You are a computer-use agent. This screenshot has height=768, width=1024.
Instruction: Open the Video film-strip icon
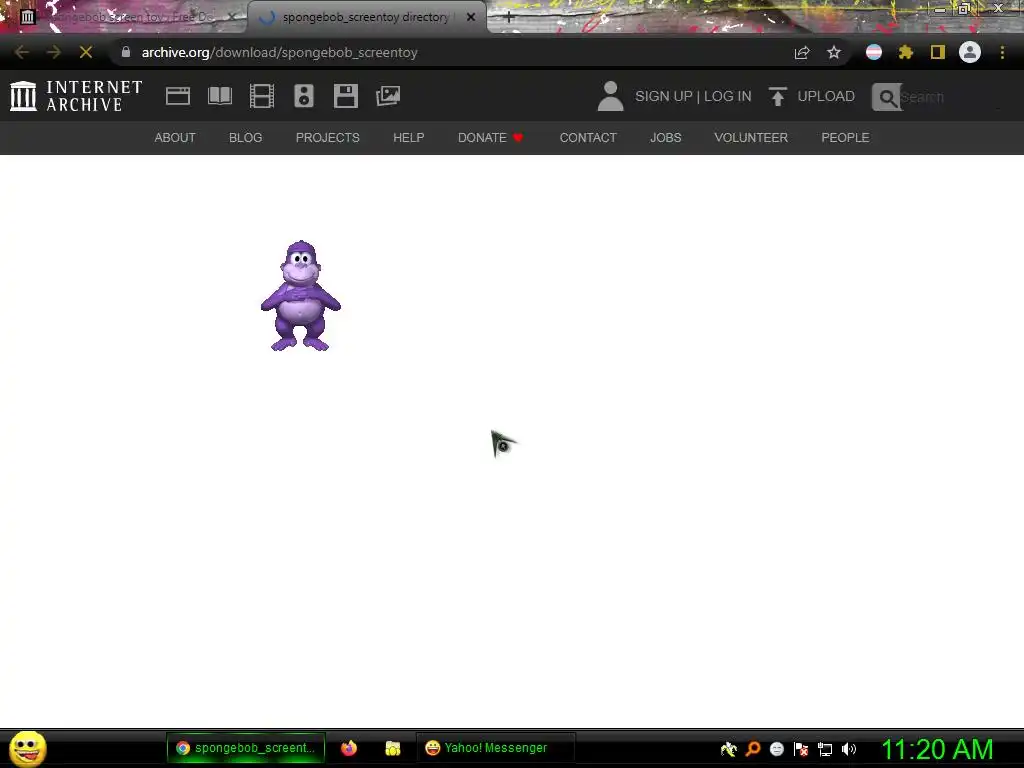pyautogui.click(x=262, y=96)
